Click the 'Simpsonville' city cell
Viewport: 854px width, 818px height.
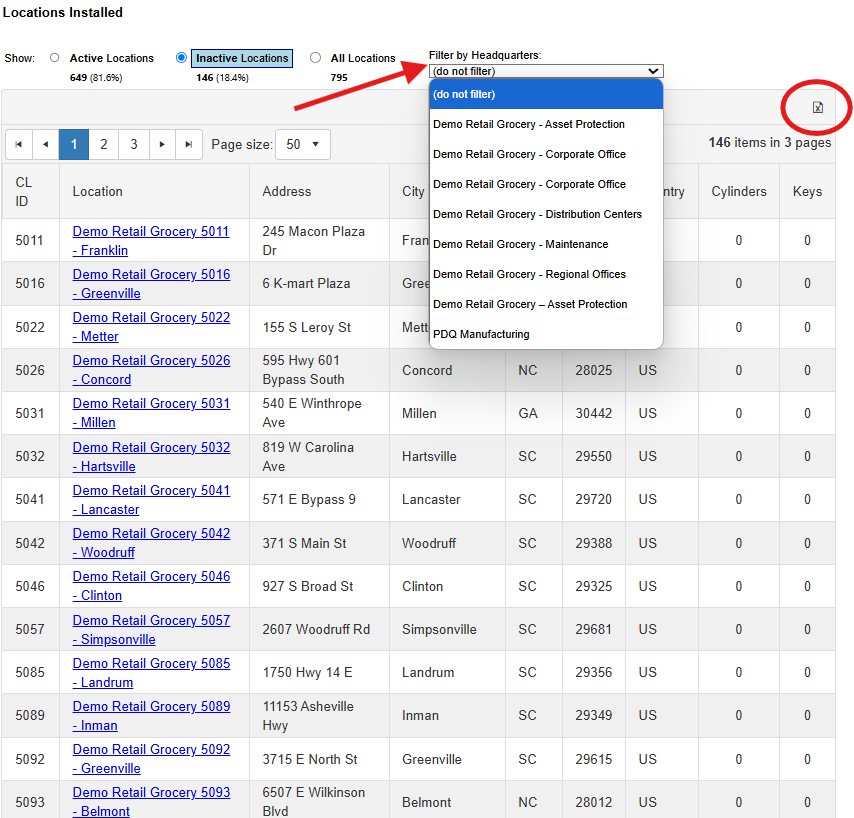pyautogui.click(x=447, y=630)
